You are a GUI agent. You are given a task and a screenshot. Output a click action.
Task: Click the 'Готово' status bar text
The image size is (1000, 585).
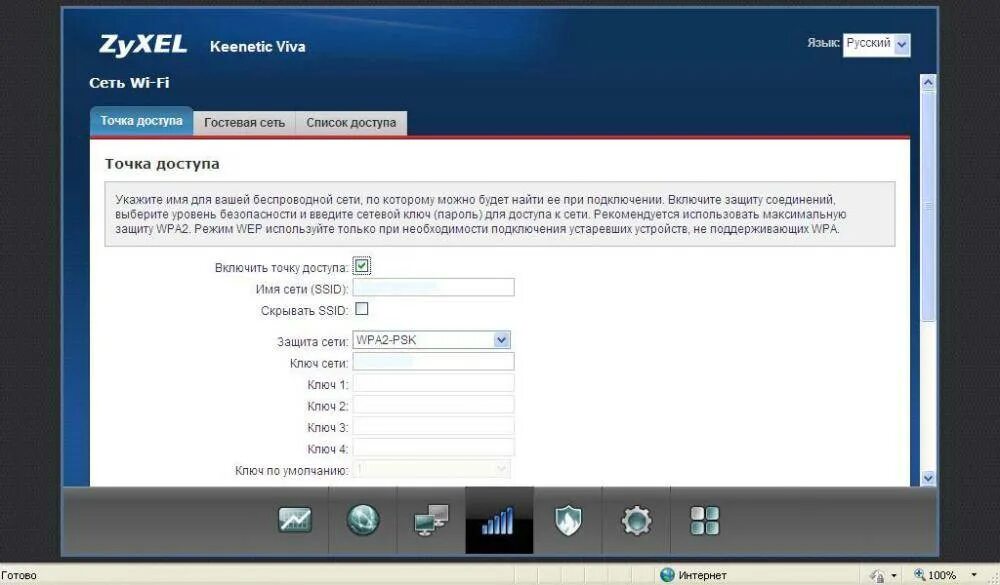pyautogui.click(x=19, y=575)
